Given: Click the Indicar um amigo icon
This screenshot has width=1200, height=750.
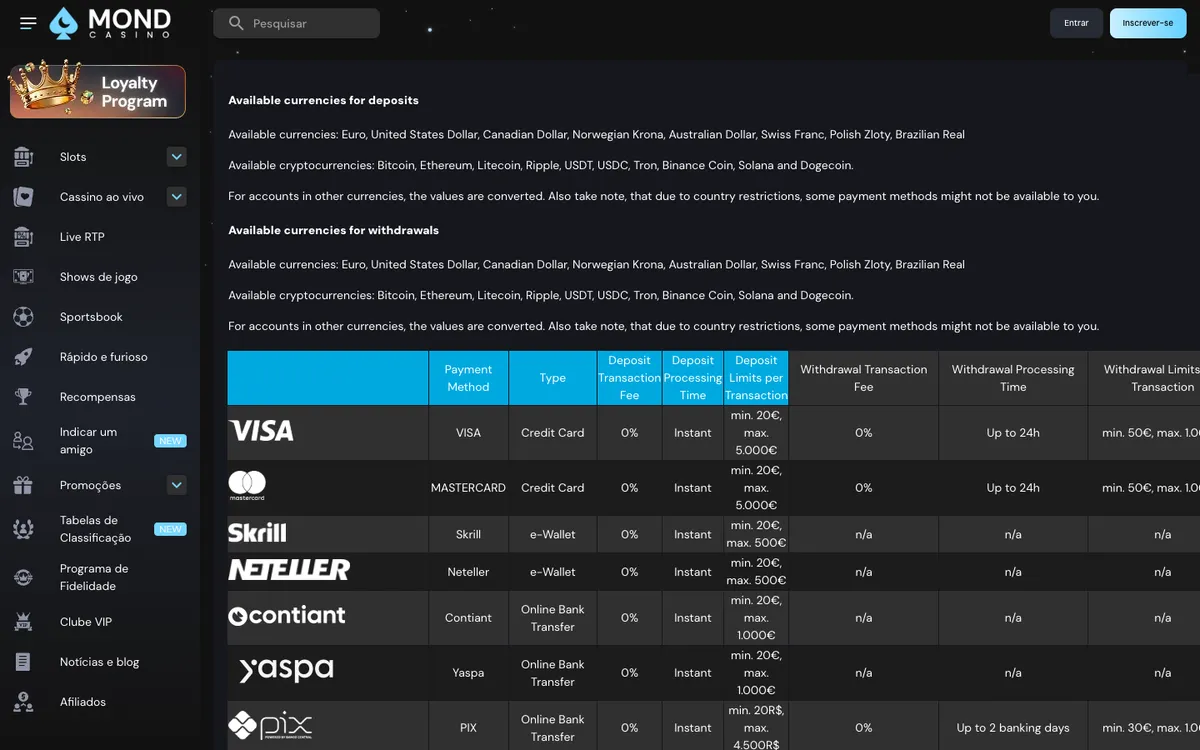Looking at the screenshot, I should (x=23, y=441).
